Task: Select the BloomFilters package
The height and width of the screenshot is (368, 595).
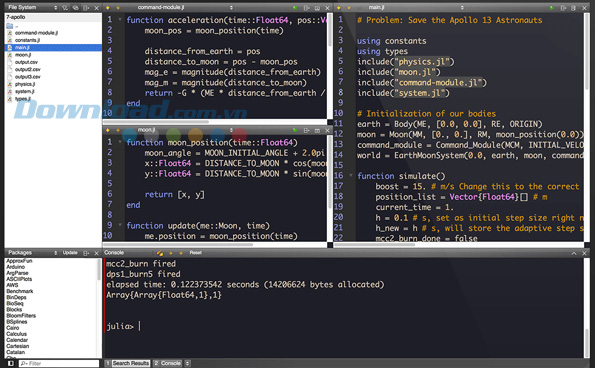Action: (21, 316)
